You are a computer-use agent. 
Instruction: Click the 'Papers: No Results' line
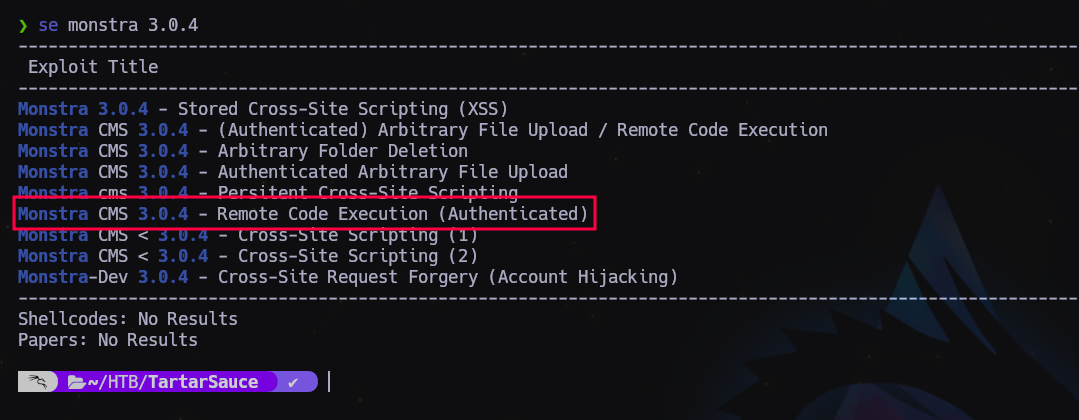coord(108,340)
